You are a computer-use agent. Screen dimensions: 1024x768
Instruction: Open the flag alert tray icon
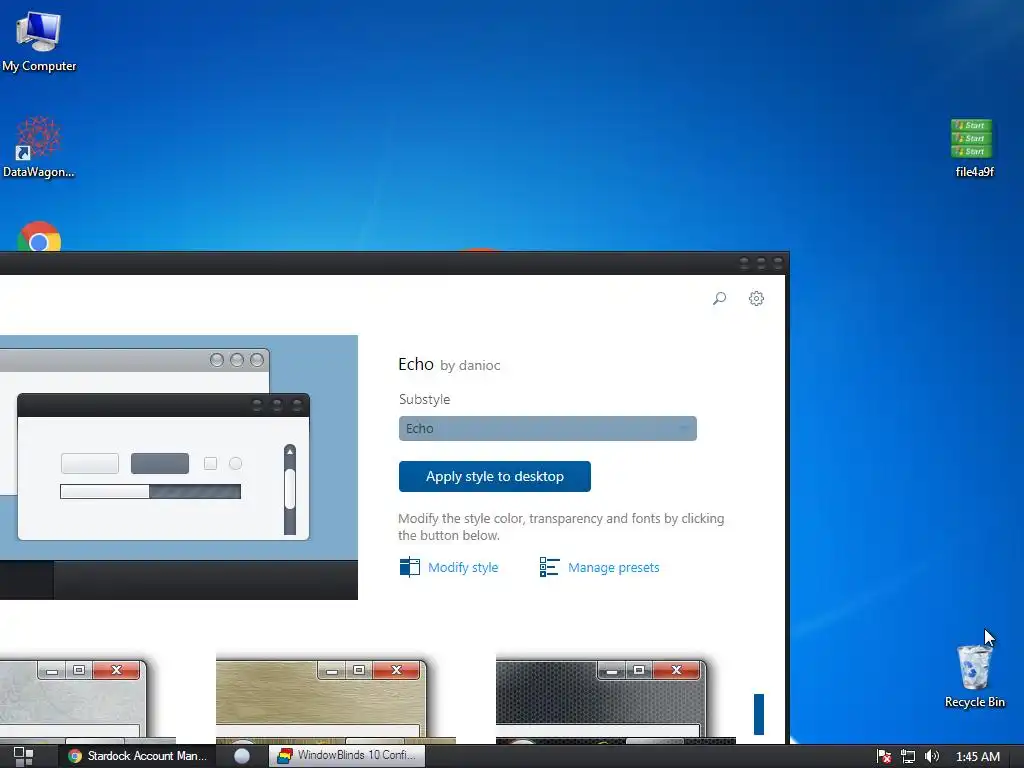[884, 756]
